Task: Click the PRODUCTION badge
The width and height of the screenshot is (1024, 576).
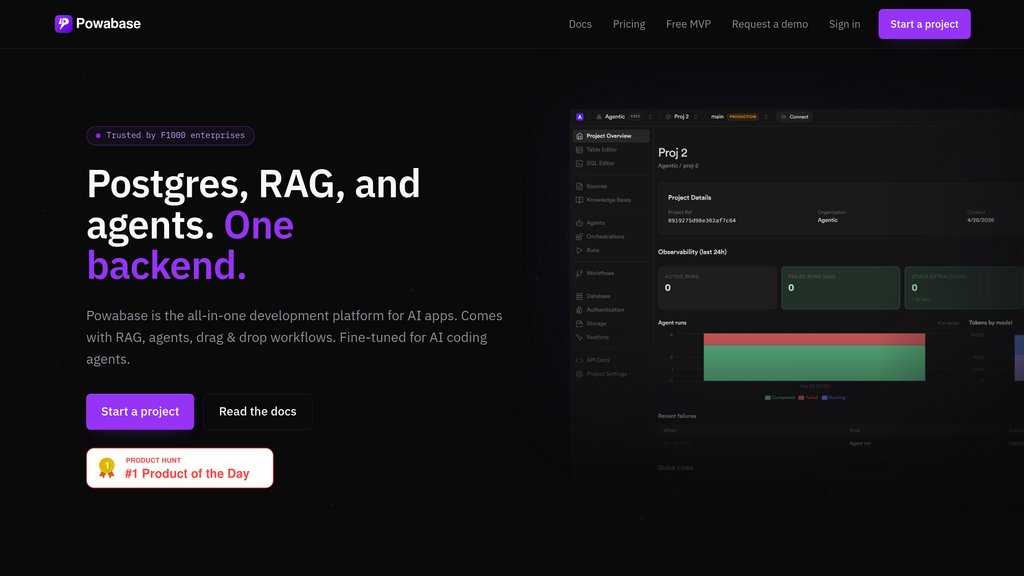Action: tap(743, 117)
